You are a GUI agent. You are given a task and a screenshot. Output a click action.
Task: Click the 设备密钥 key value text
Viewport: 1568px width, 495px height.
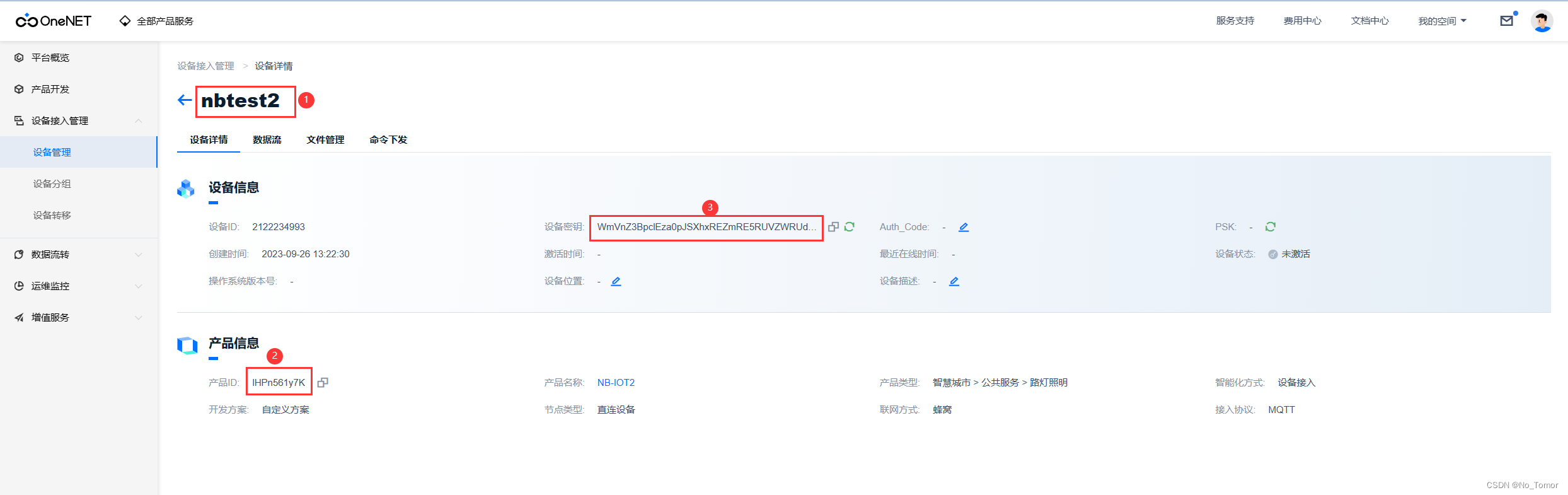tap(706, 227)
